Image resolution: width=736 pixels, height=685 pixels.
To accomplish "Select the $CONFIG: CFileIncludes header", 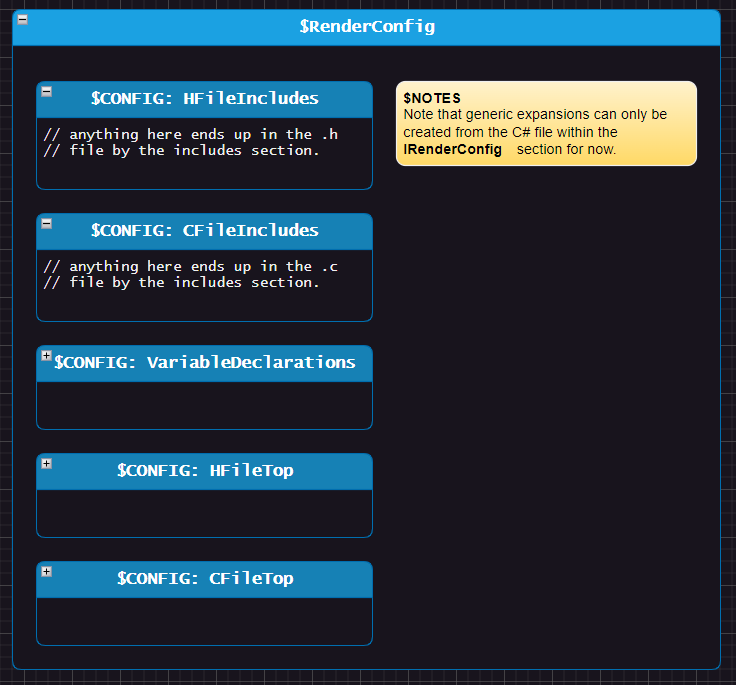I will click(205, 231).
